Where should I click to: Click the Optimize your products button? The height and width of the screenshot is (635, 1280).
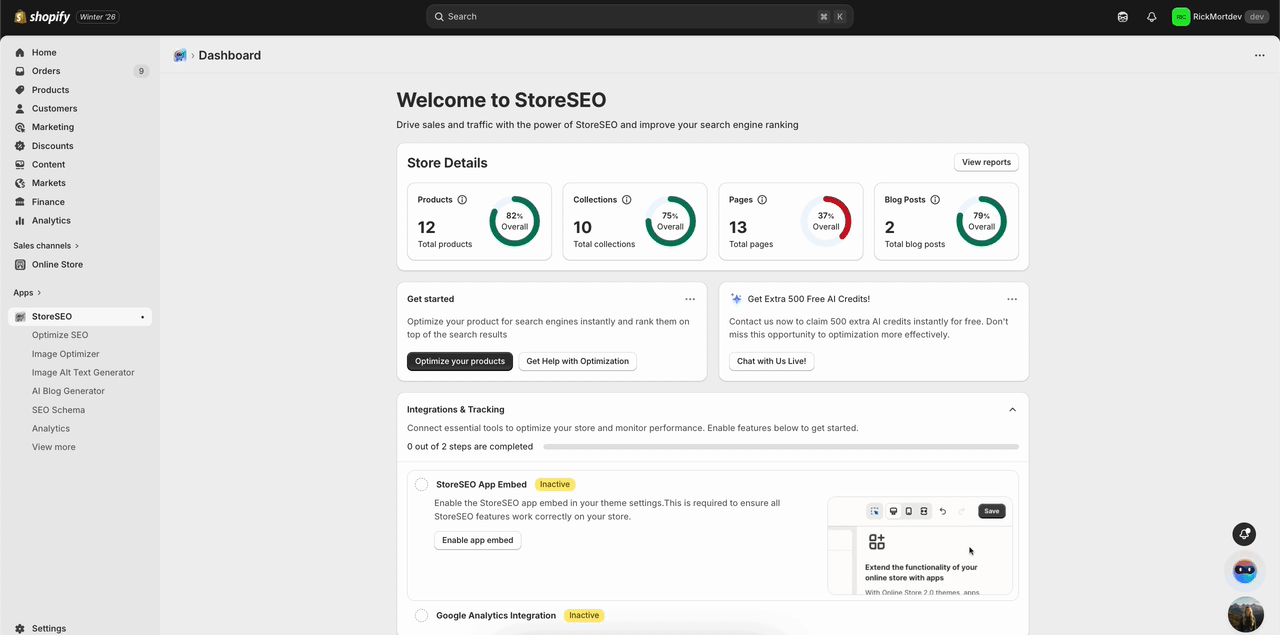(460, 361)
